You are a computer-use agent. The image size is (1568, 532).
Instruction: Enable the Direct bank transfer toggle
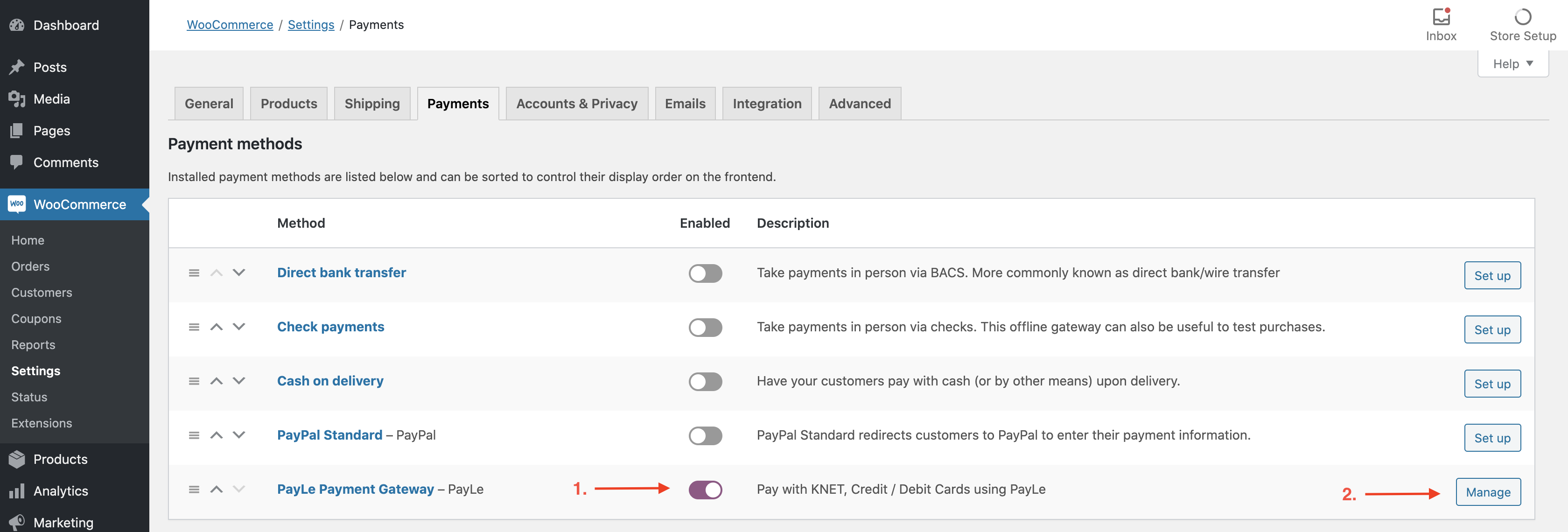706,273
